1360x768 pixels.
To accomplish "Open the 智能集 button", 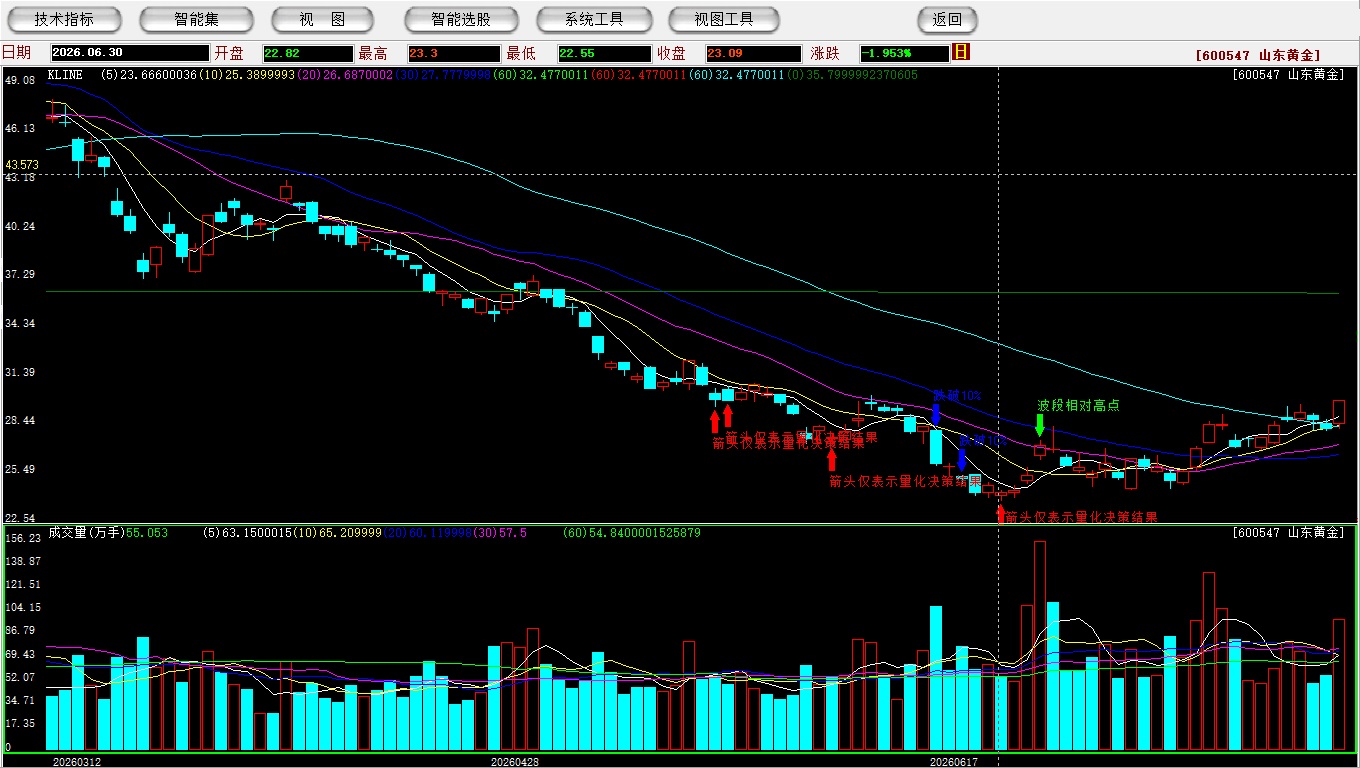I will (196, 19).
